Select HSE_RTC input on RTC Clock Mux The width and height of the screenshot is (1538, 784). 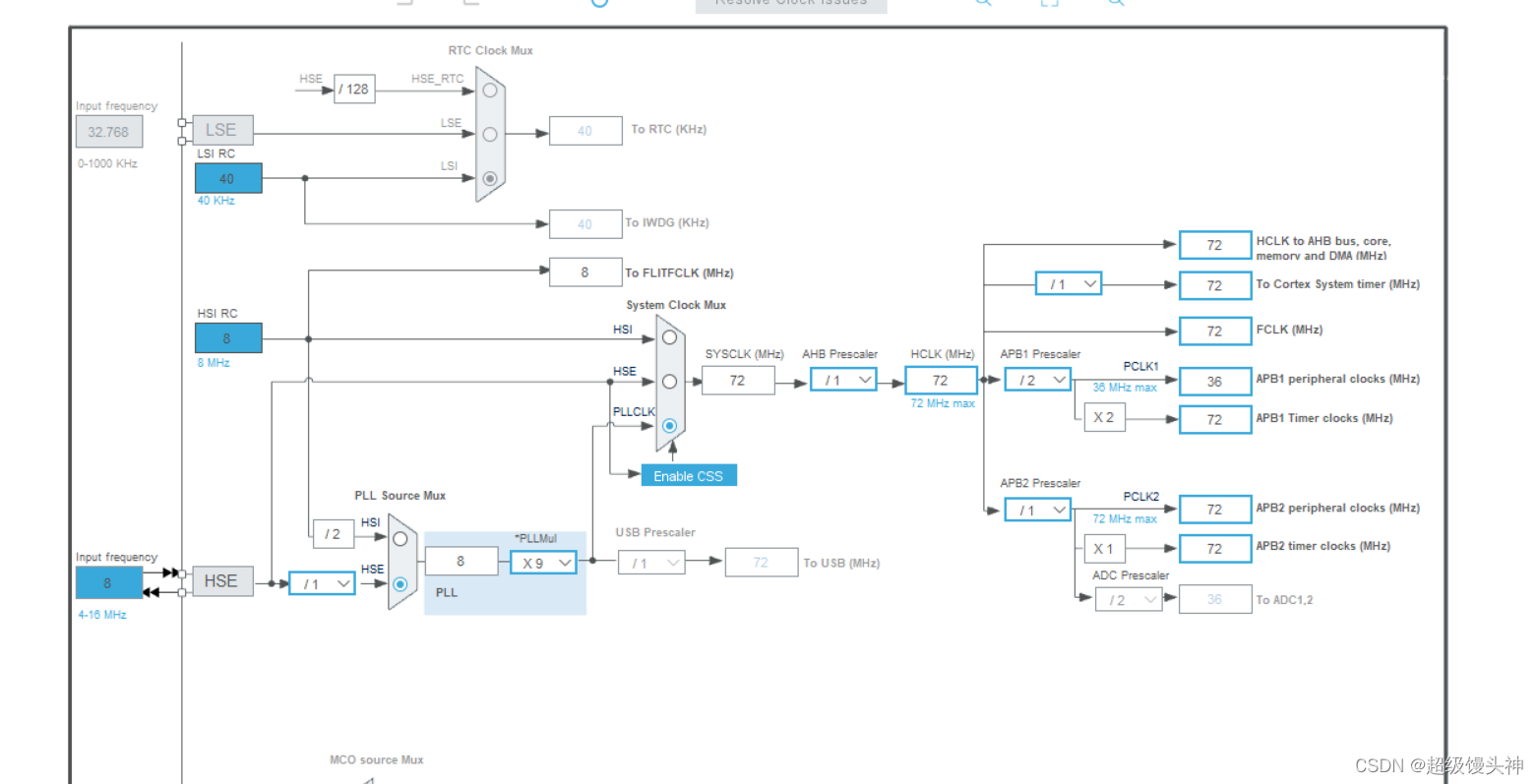489,90
